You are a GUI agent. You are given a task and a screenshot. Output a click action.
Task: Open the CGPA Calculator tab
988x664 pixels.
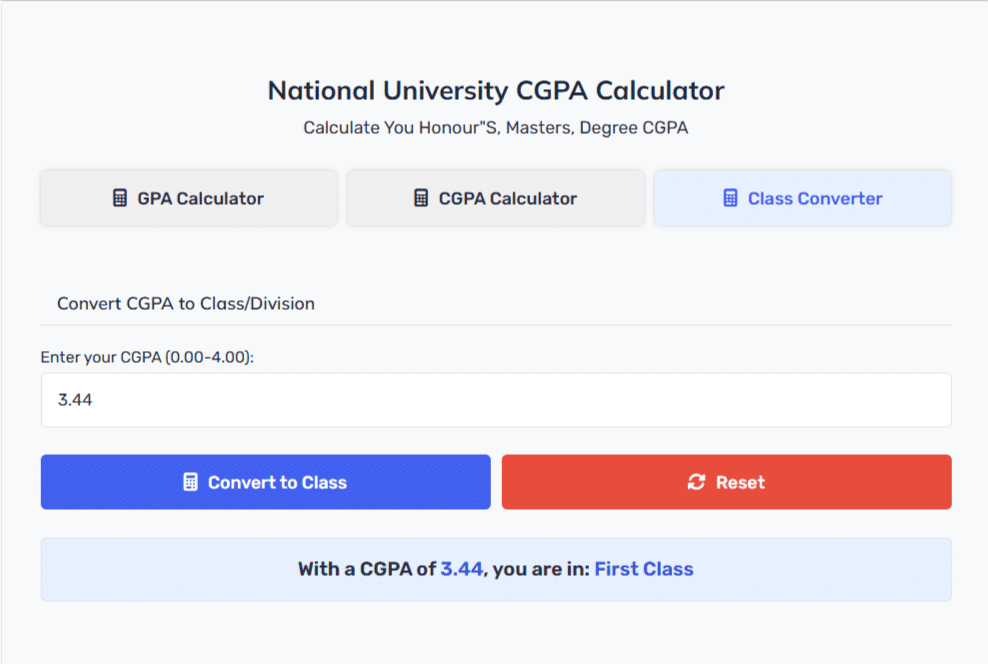tap(496, 198)
